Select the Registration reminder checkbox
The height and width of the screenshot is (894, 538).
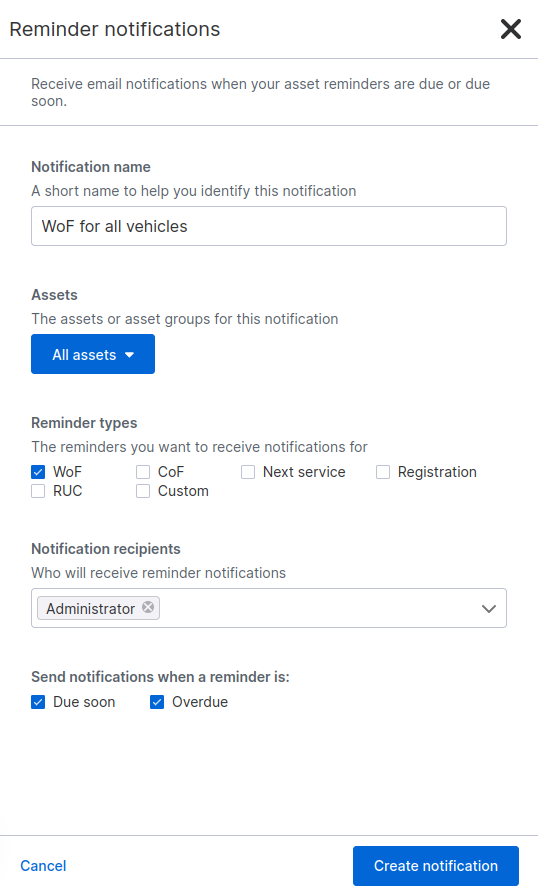coord(383,472)
